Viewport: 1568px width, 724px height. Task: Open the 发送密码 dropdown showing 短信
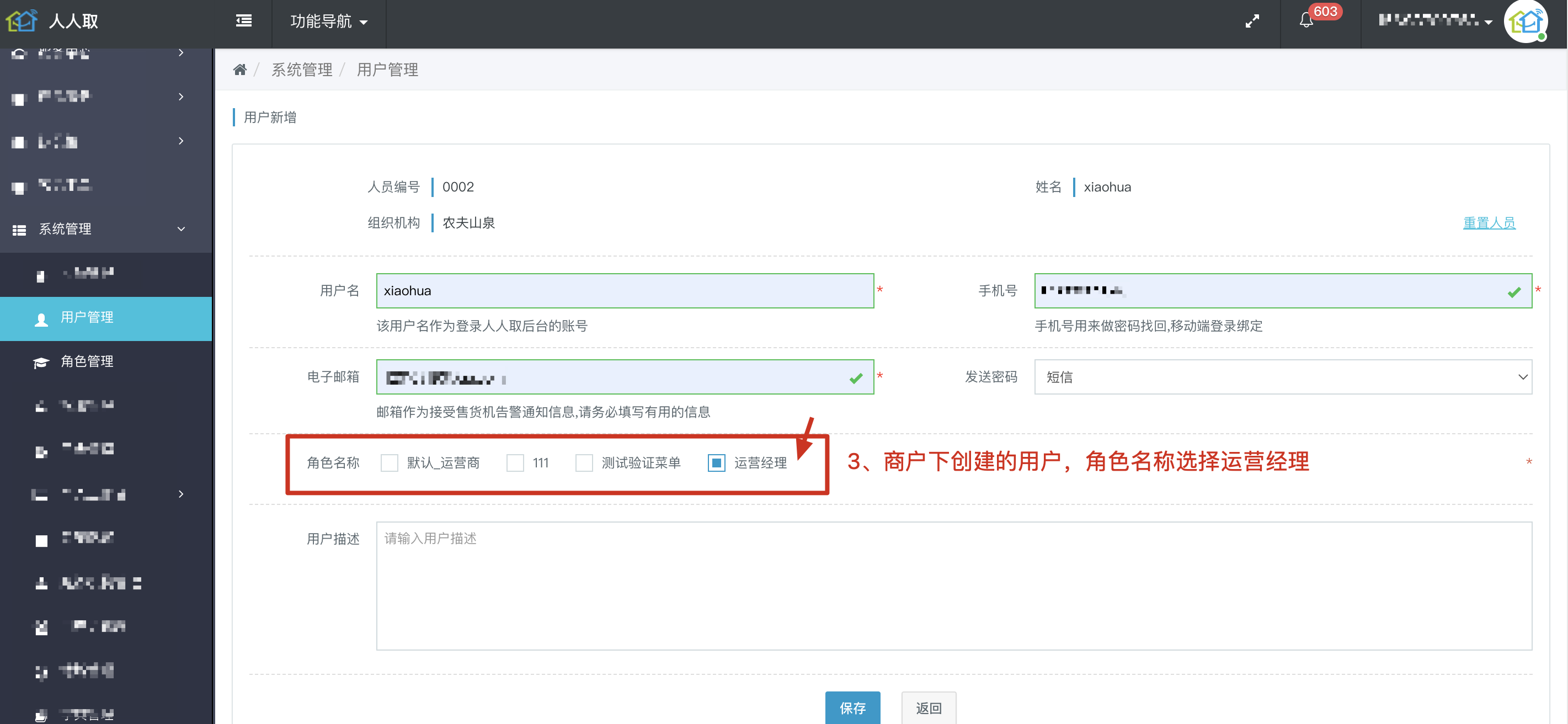point(1283,377)
